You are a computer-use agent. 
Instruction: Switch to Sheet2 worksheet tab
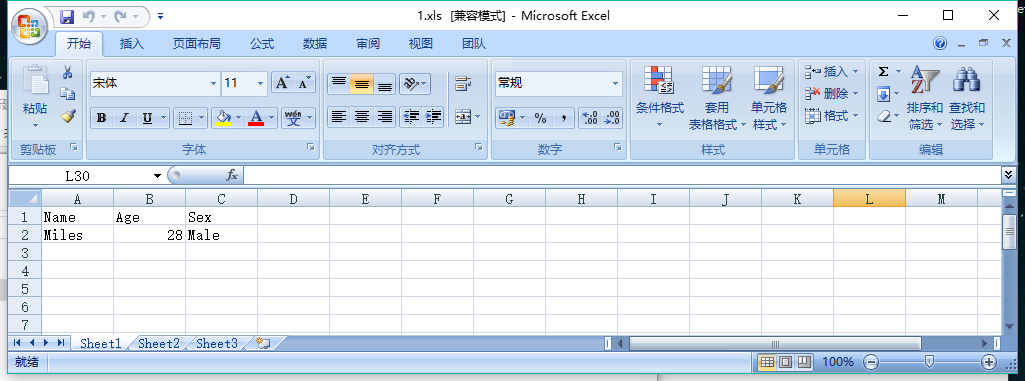pyautogui.click(x=159, y=343)
